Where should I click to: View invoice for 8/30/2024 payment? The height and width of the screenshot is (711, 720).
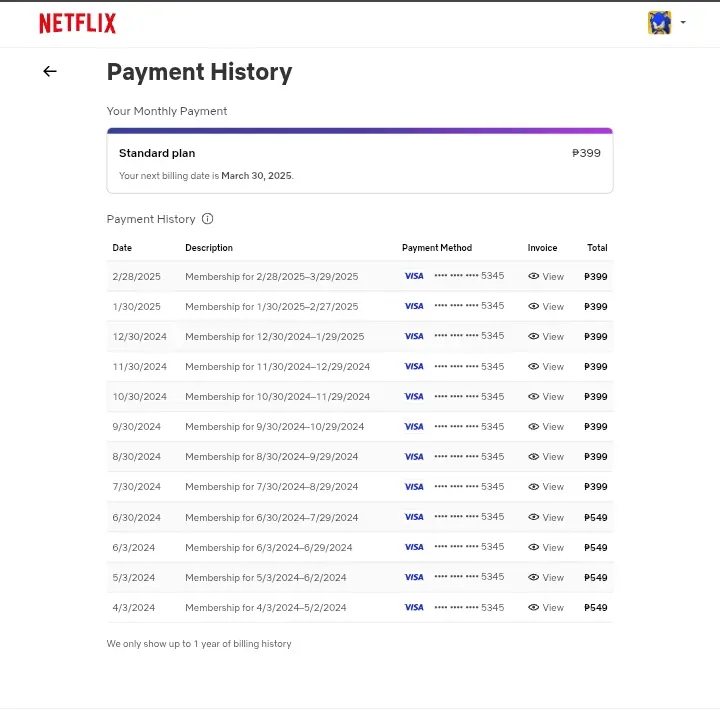point(546,457)
